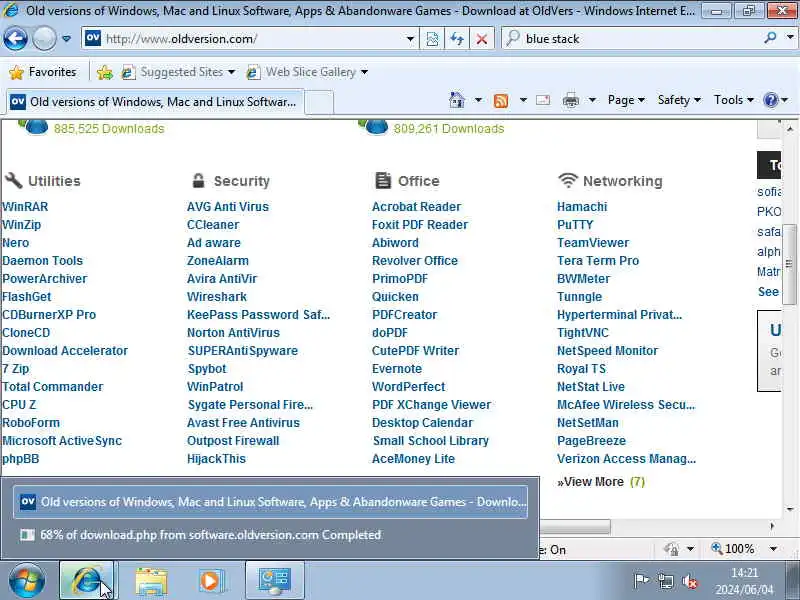Click the search magnifier button
This screenshot has height=600, width=800.
coord(770,38)
